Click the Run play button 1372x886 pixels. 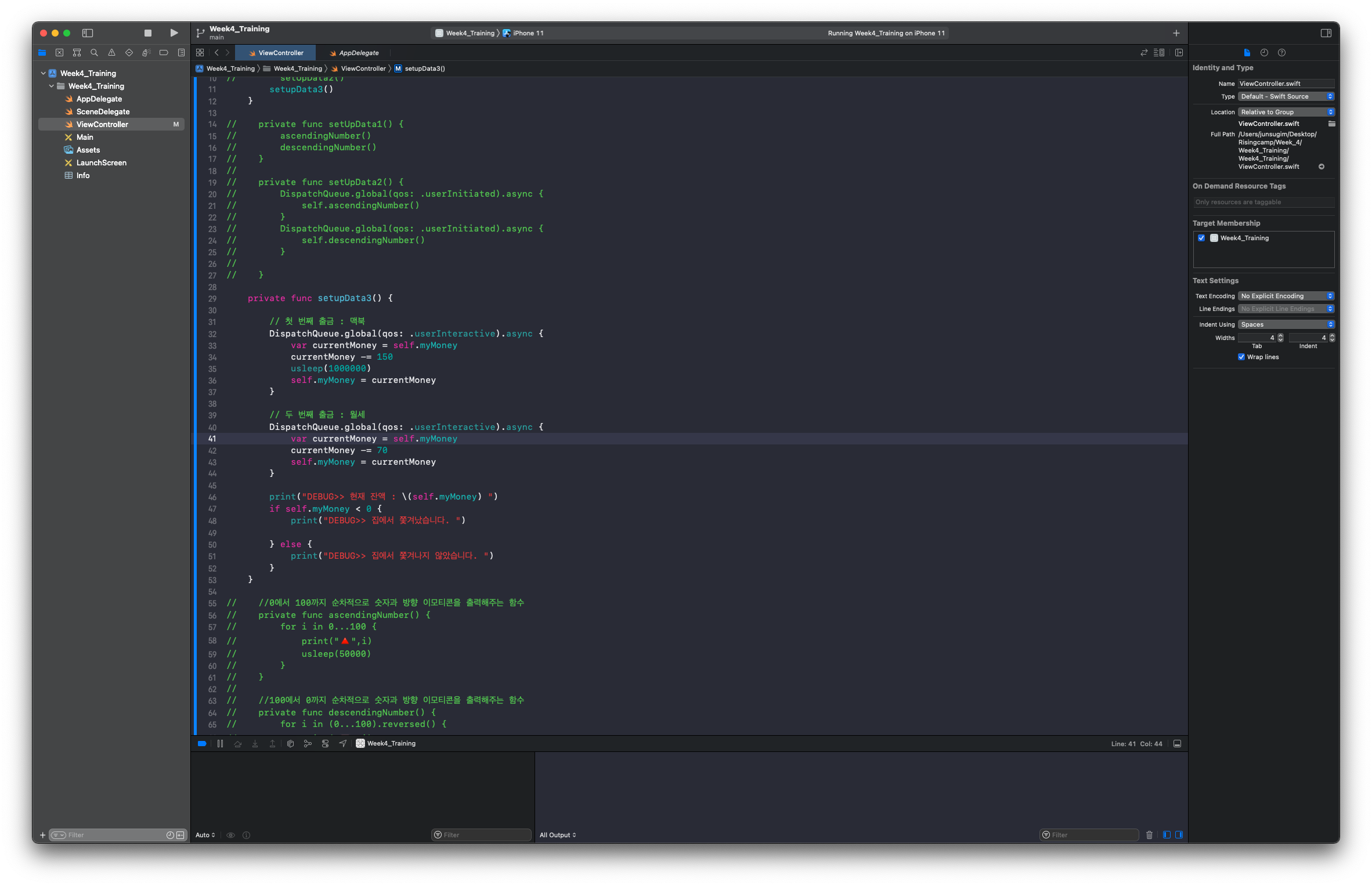click(174, 33)
